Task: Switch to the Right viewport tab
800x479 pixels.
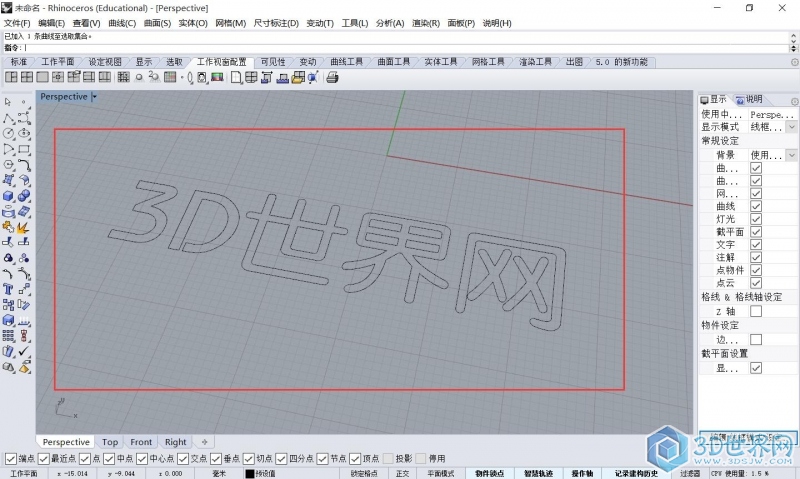Action: [176, 442]
